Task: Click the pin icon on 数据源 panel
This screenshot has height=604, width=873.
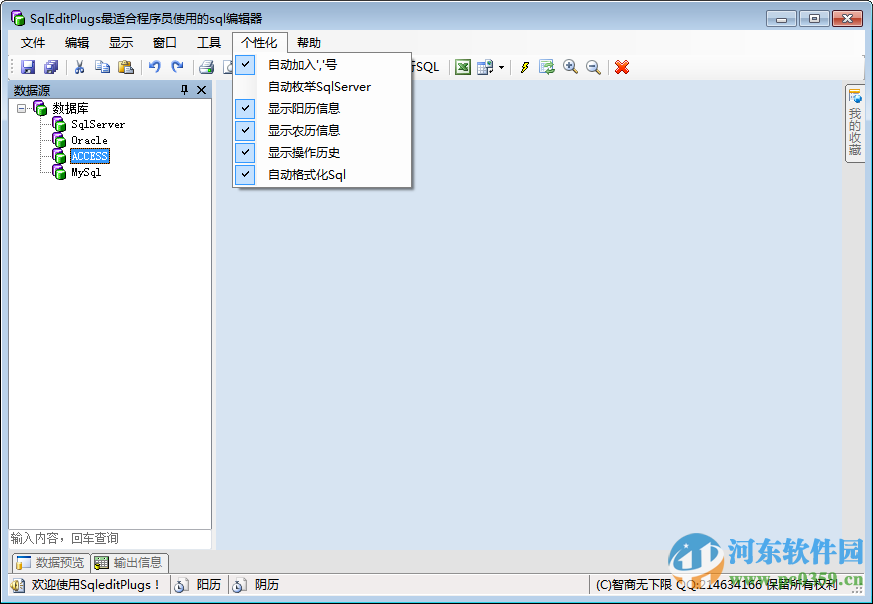Action: (183, 90)
